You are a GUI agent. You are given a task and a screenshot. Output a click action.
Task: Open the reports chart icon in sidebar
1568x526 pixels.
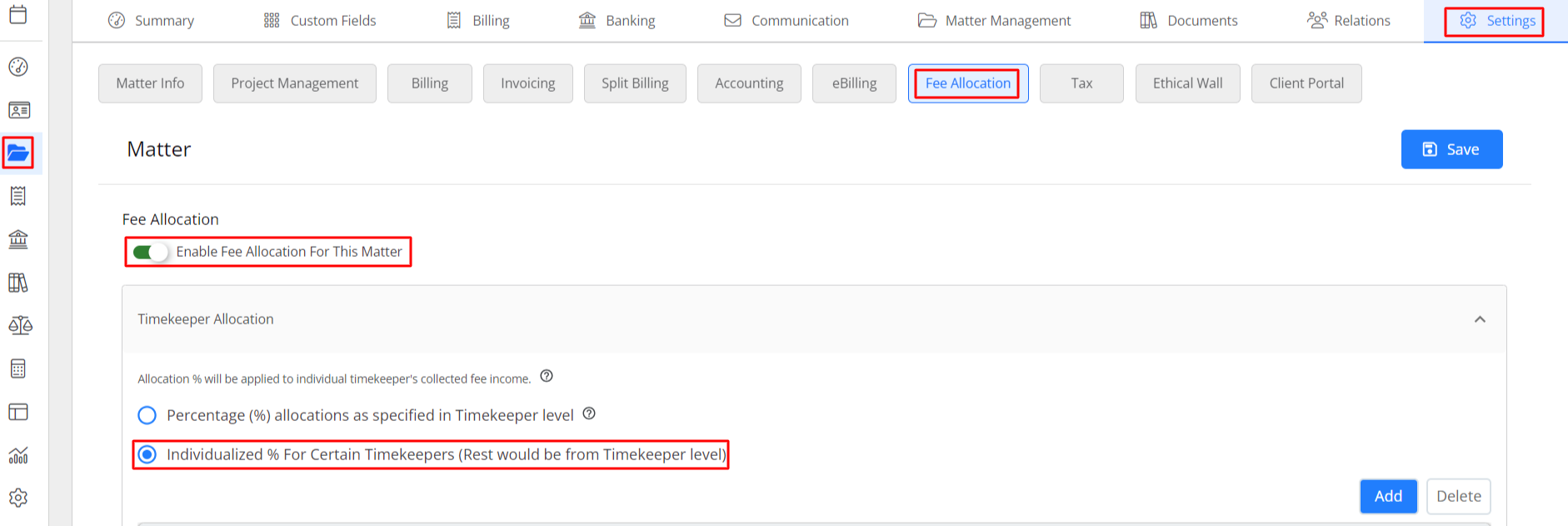(18, 455)
